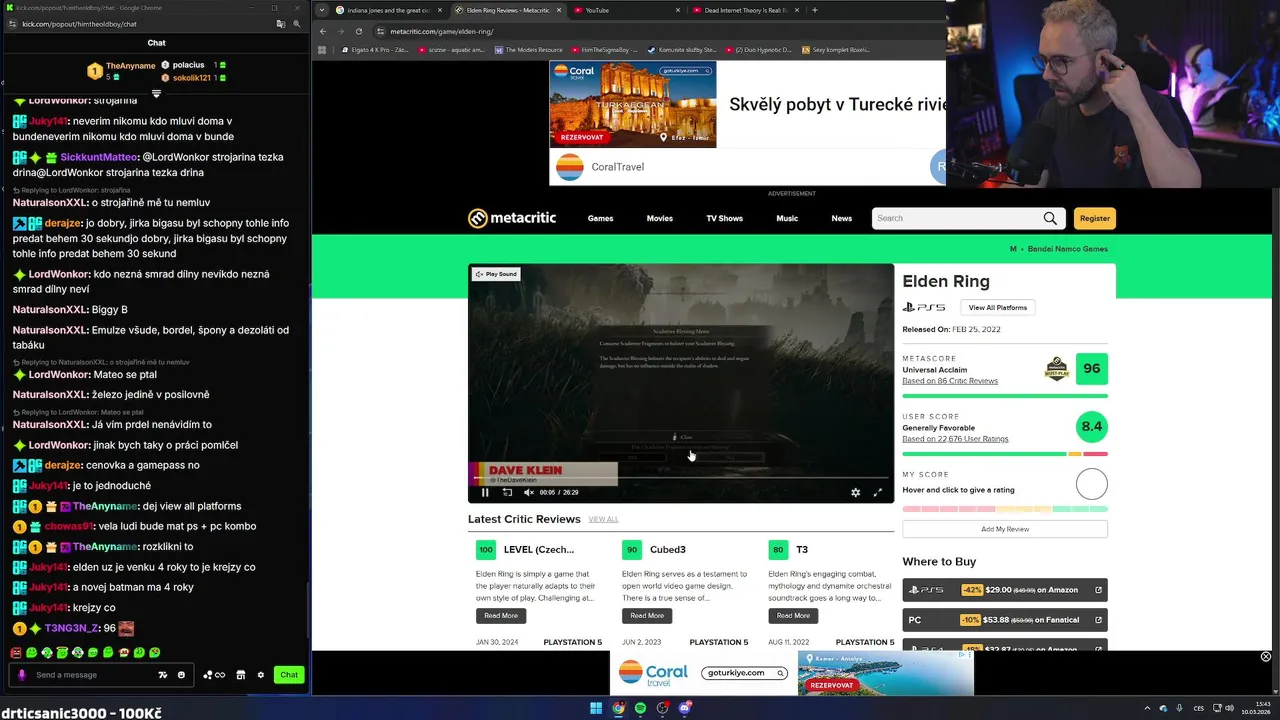Pause the Elden Ring trailer video
This screenshot has height=720, width=1280.
coord(485,492)
